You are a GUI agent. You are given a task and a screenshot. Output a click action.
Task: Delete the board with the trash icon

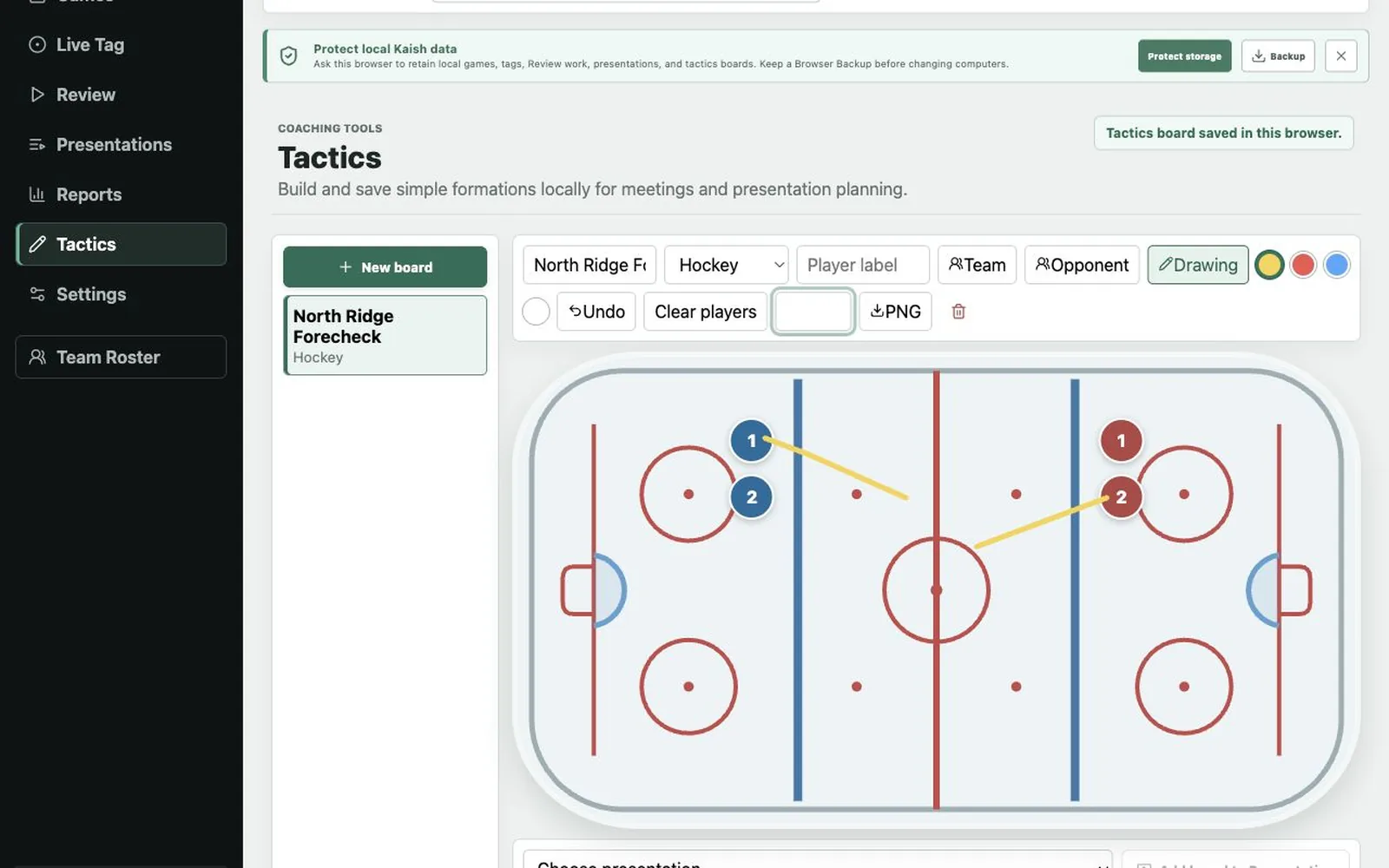pyautogui.click(x=958, y=312)
